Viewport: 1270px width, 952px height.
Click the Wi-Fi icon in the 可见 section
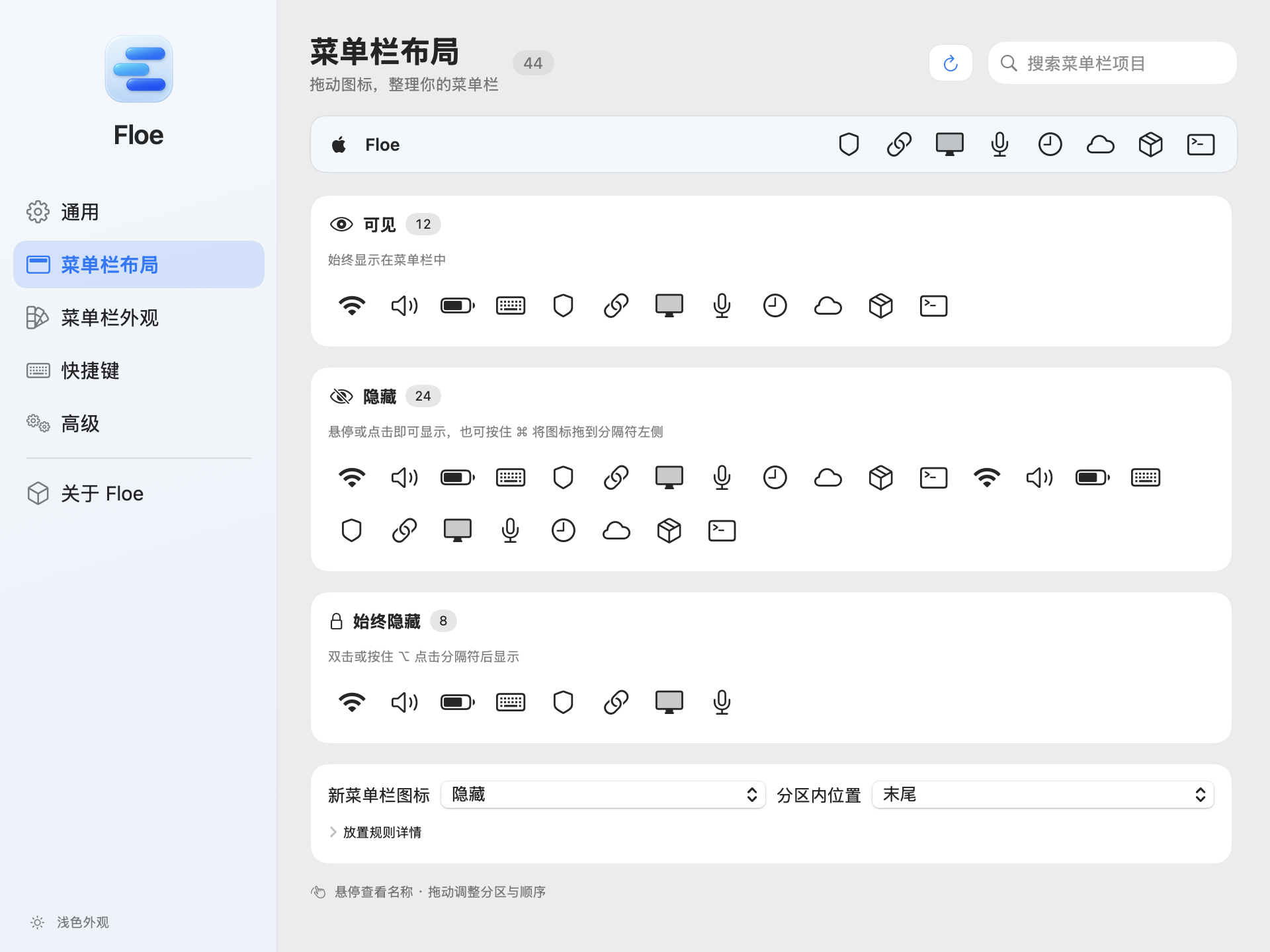352,305
